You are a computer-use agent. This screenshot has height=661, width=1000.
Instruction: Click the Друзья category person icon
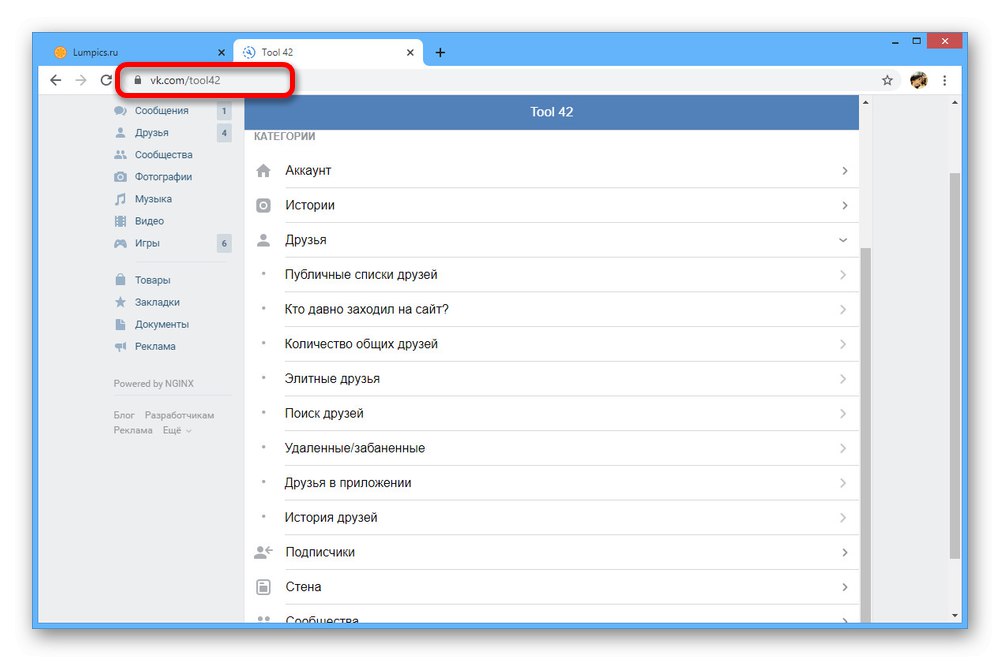pyautogui.click(x=263, y=240)
